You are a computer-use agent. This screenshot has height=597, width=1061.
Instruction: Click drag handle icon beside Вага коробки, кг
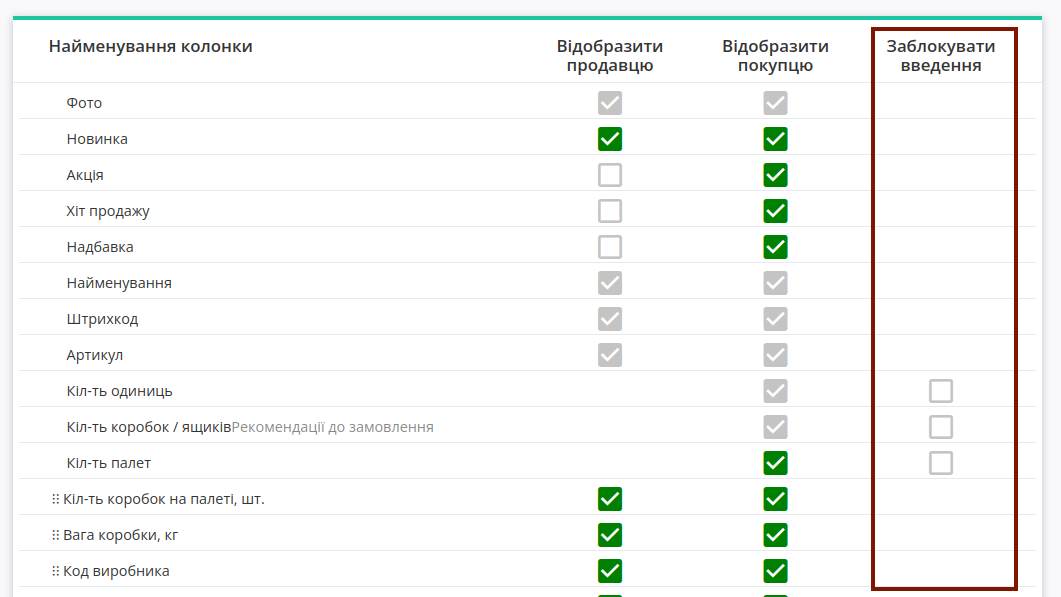[55, 535]
